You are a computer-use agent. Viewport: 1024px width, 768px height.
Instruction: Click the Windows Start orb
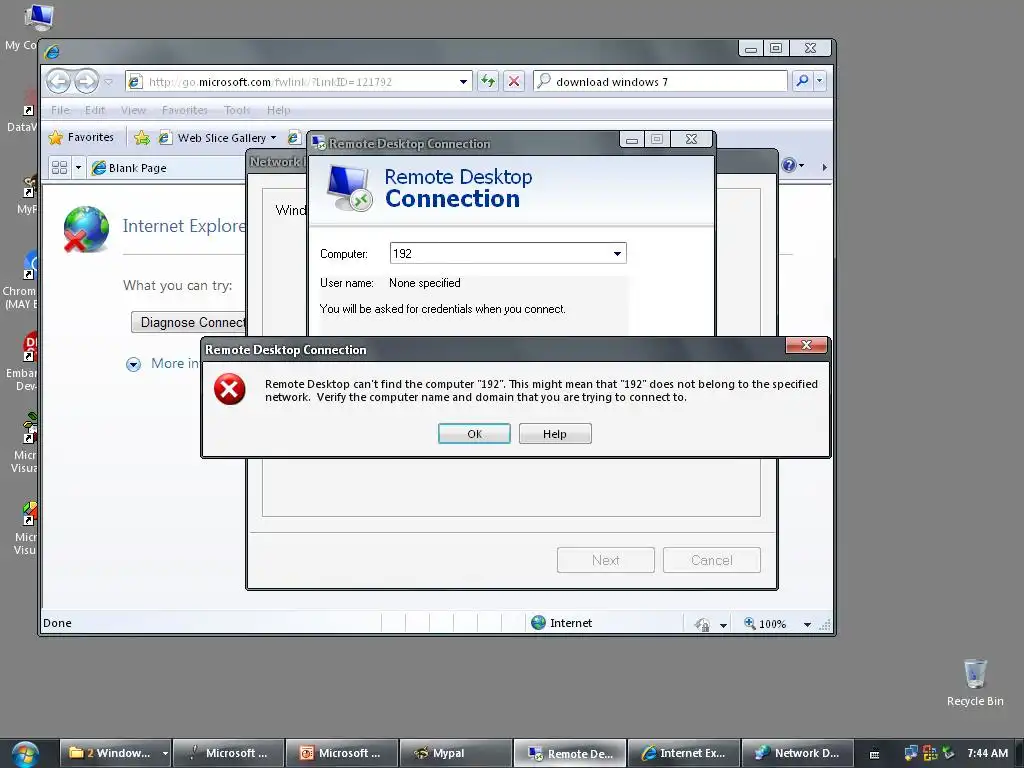25,753
